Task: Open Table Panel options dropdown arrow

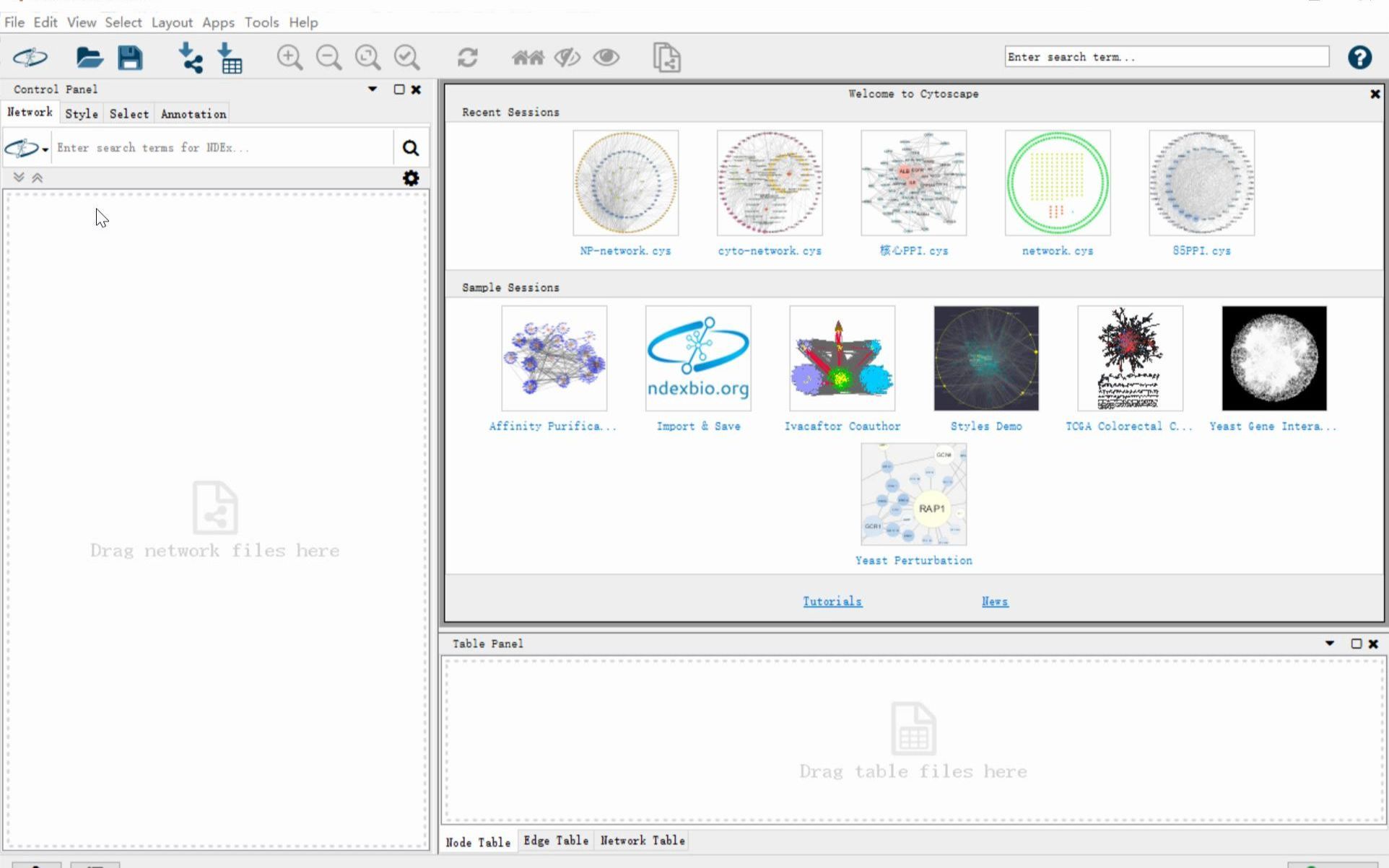Action: (1330, 643)
